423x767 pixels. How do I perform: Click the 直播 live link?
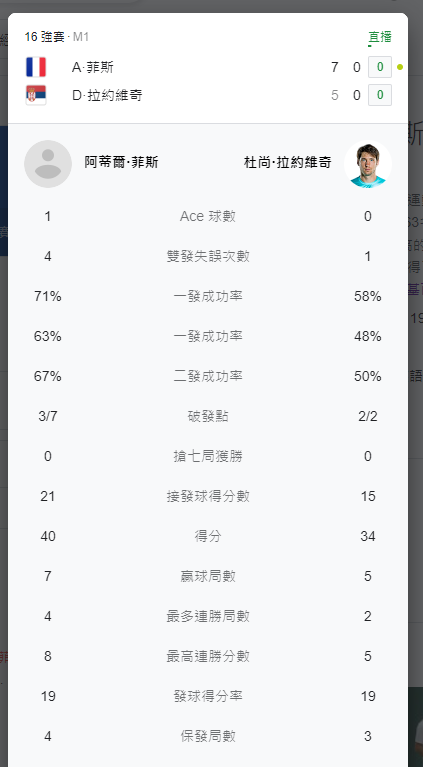pos(379,37)
